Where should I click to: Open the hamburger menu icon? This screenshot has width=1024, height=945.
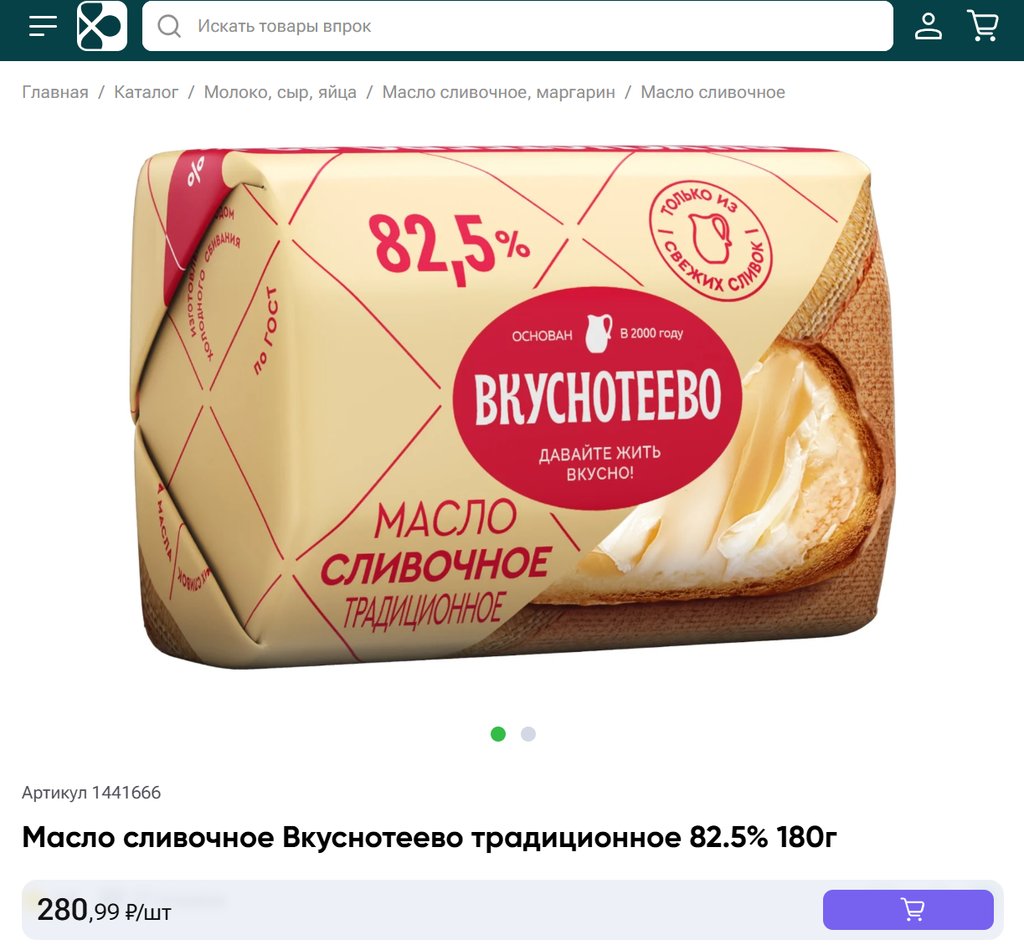43,26
